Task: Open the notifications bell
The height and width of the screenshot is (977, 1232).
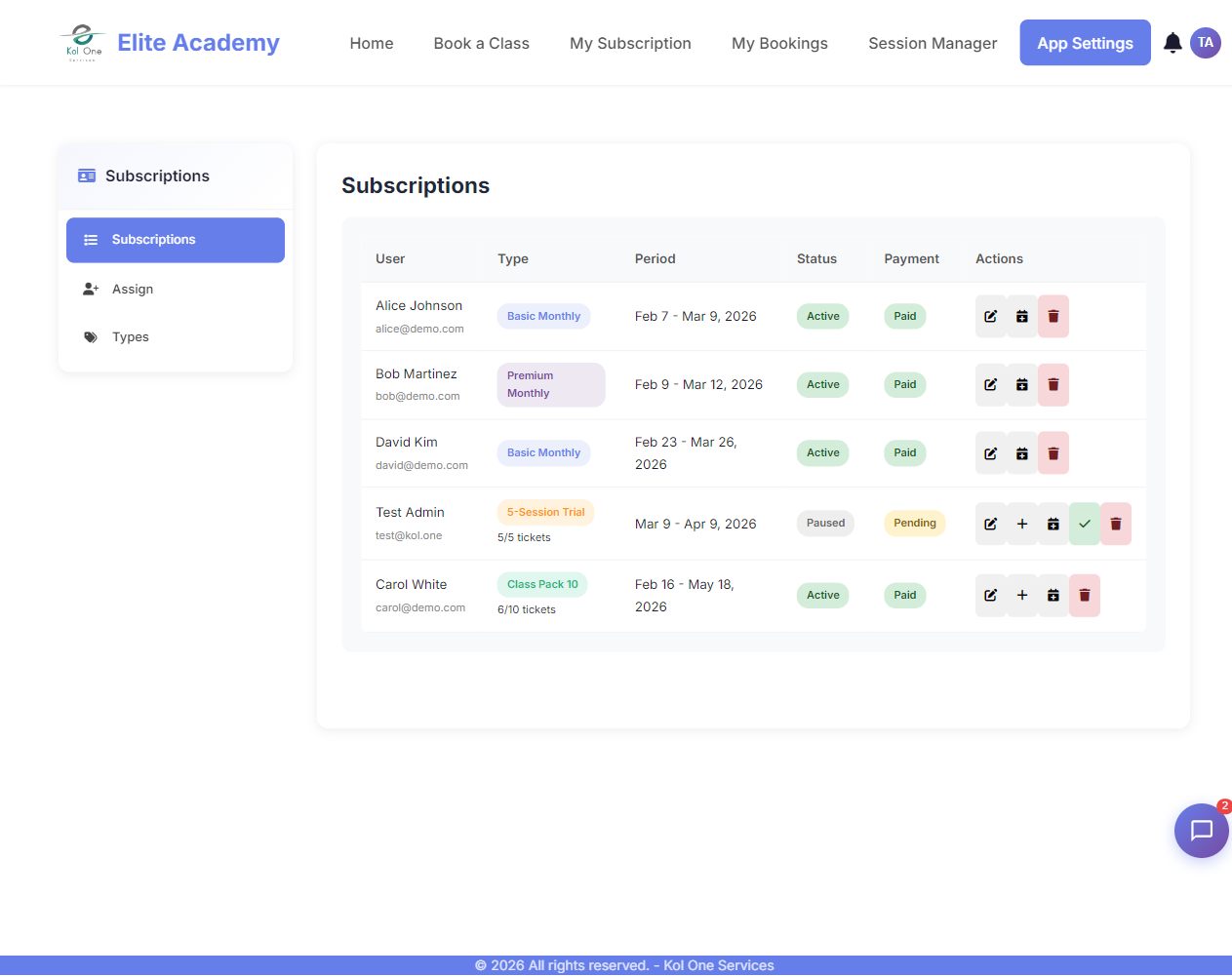Action: pos(1172,43)
